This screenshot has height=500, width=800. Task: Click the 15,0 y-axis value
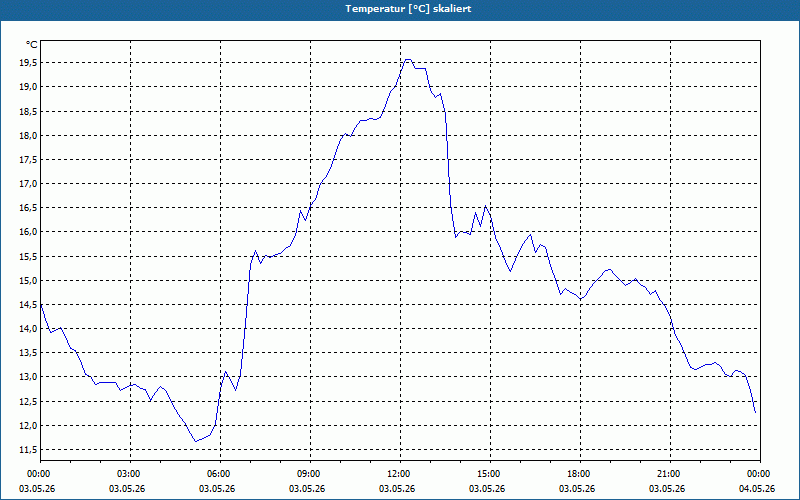29,280
